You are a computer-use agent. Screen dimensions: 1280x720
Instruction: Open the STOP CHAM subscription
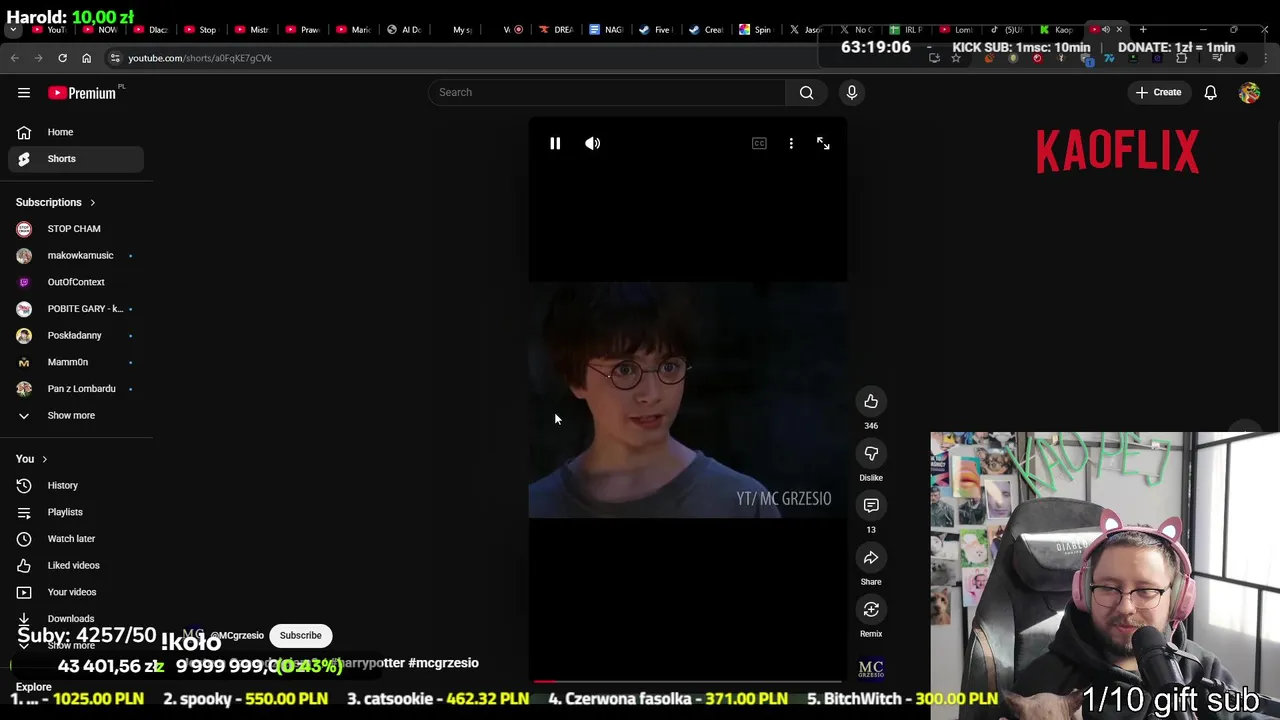[x=76, y=228]
